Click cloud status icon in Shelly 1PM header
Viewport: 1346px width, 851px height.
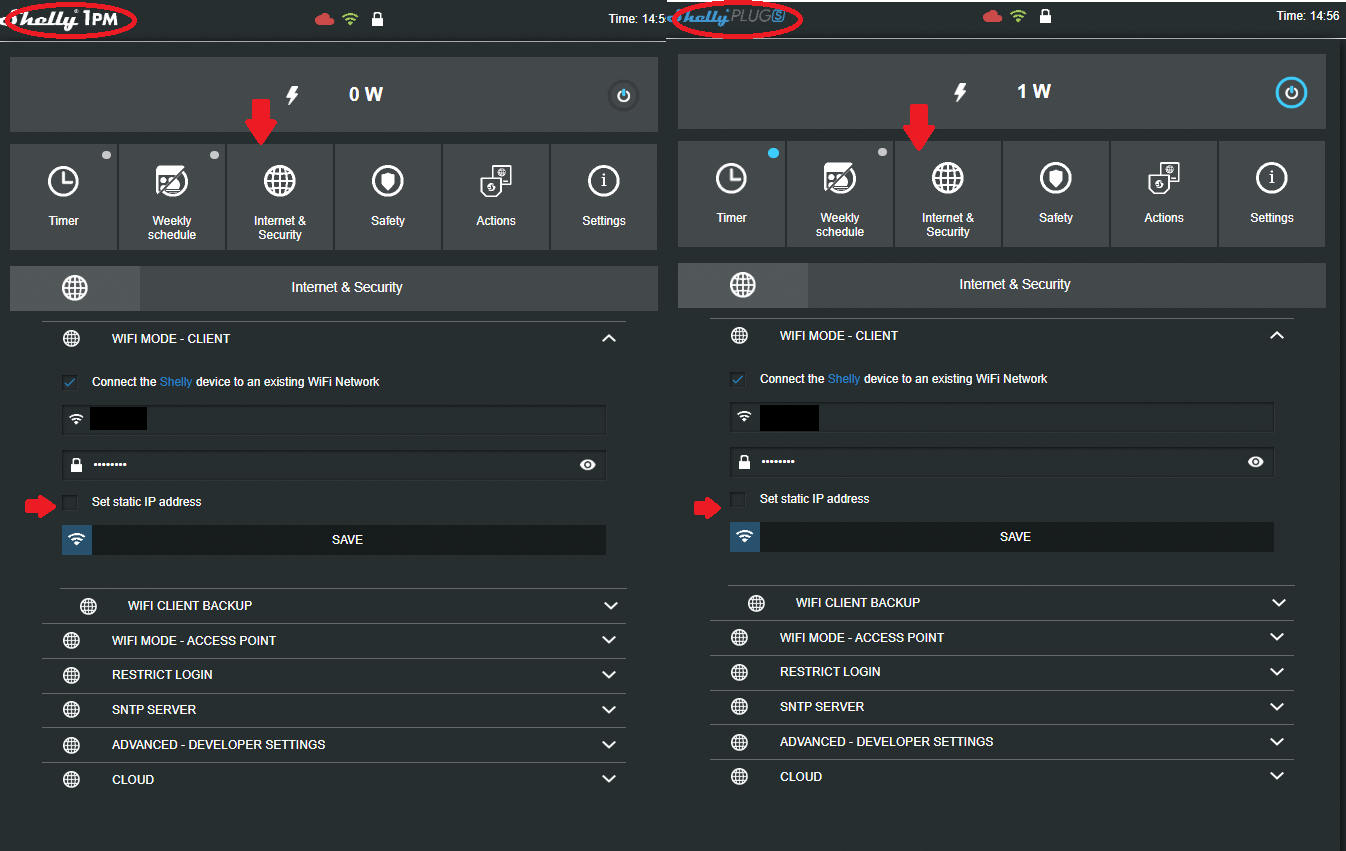(x=324, y=19)
